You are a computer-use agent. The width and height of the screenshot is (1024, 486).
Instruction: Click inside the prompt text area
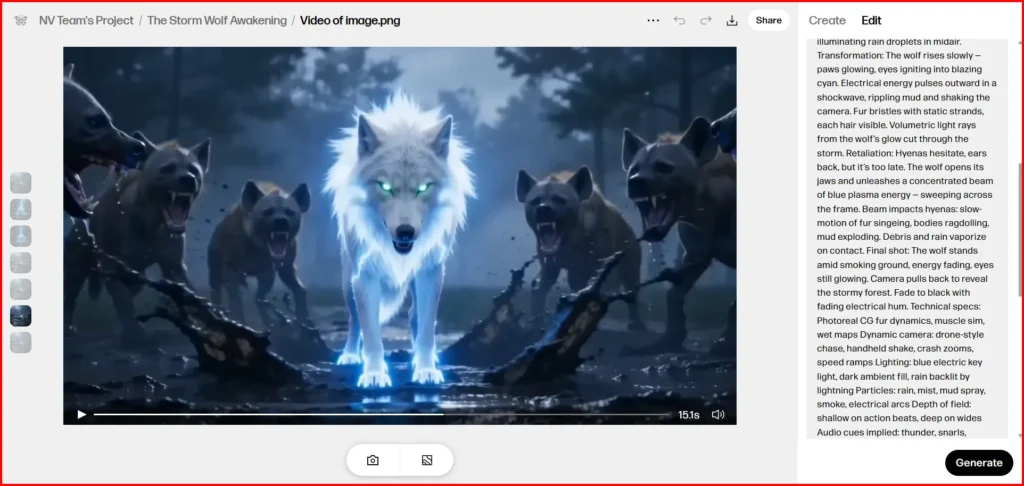pyautogui.click(x=906, y=238)
